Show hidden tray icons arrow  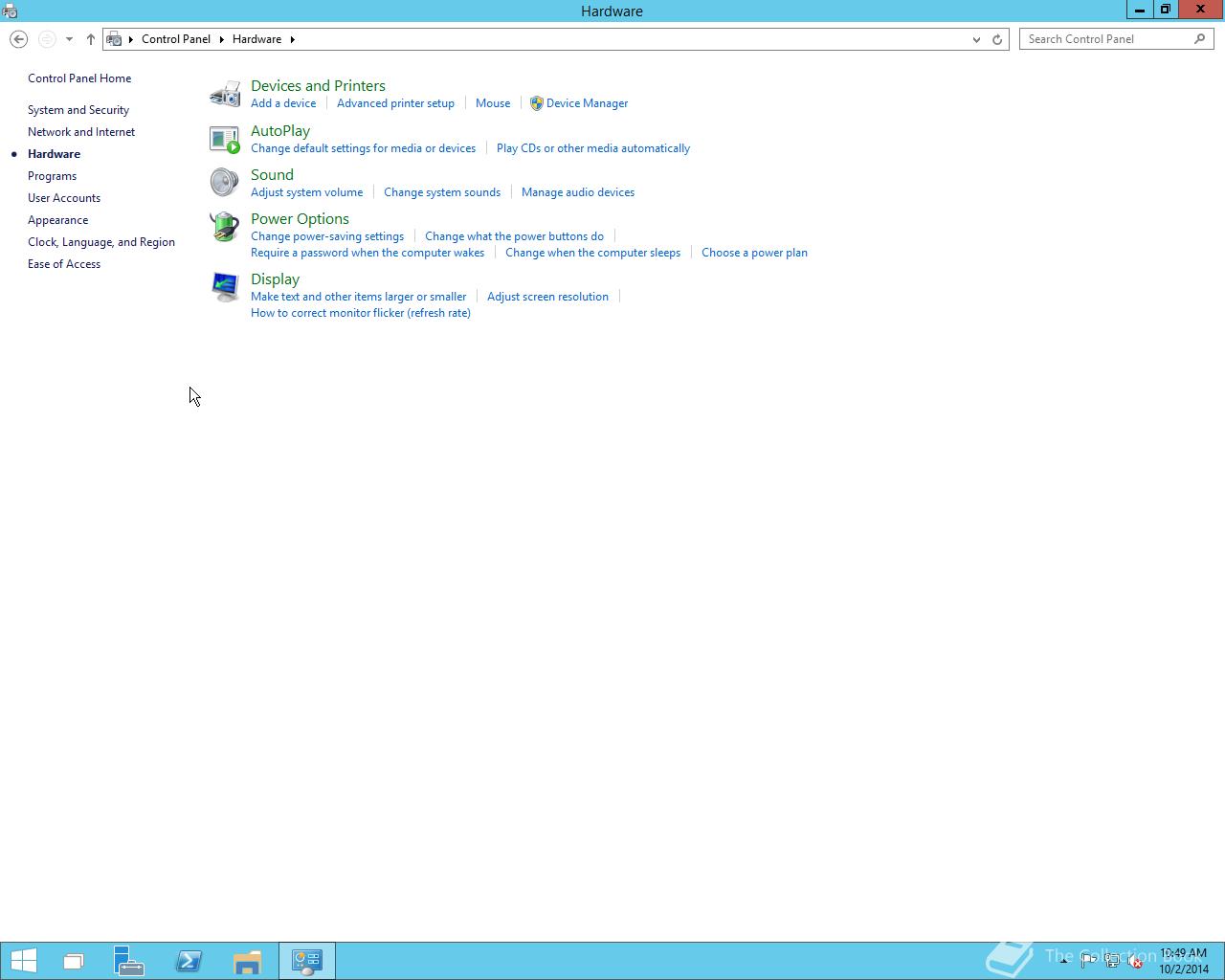click(1063, 961)
